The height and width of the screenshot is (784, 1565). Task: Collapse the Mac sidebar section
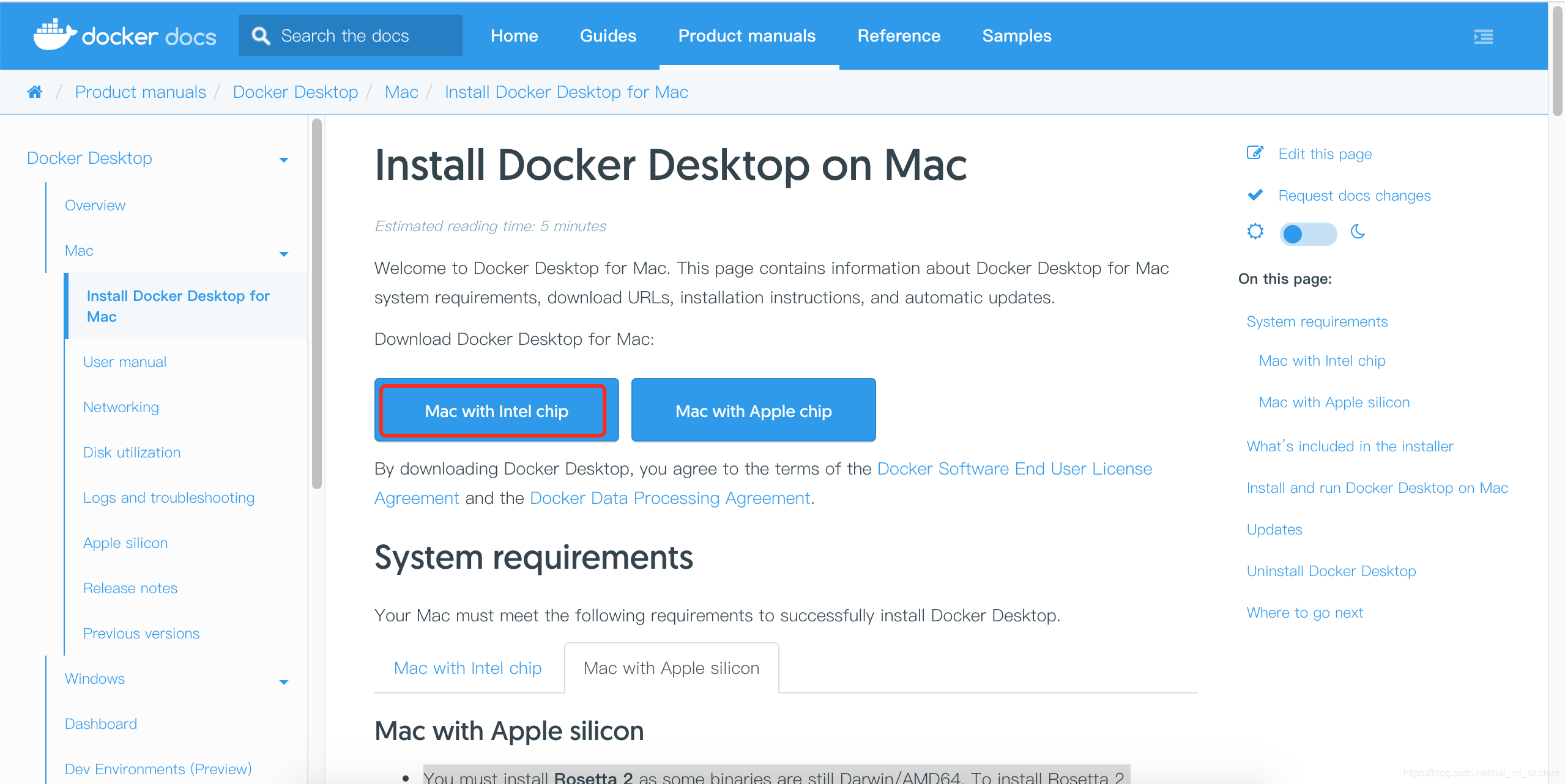pos(283,253)
